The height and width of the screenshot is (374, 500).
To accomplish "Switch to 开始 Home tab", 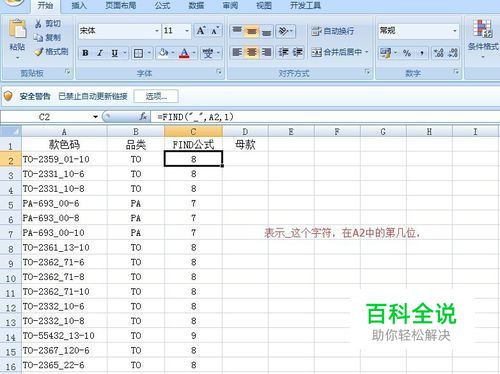I will click(x=45, y=5).
